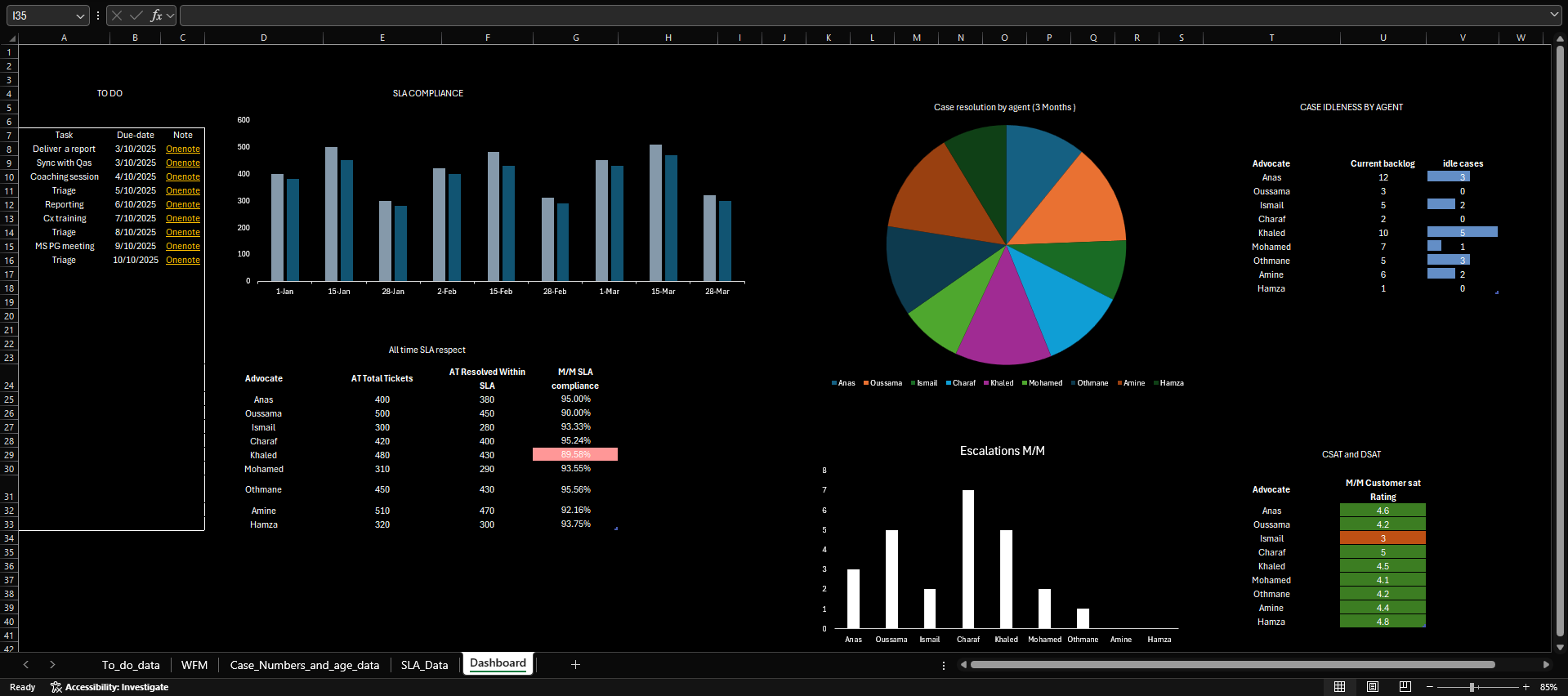Add a new sheet with the plus button
The image size is (1568, 696).
(575, 664)
